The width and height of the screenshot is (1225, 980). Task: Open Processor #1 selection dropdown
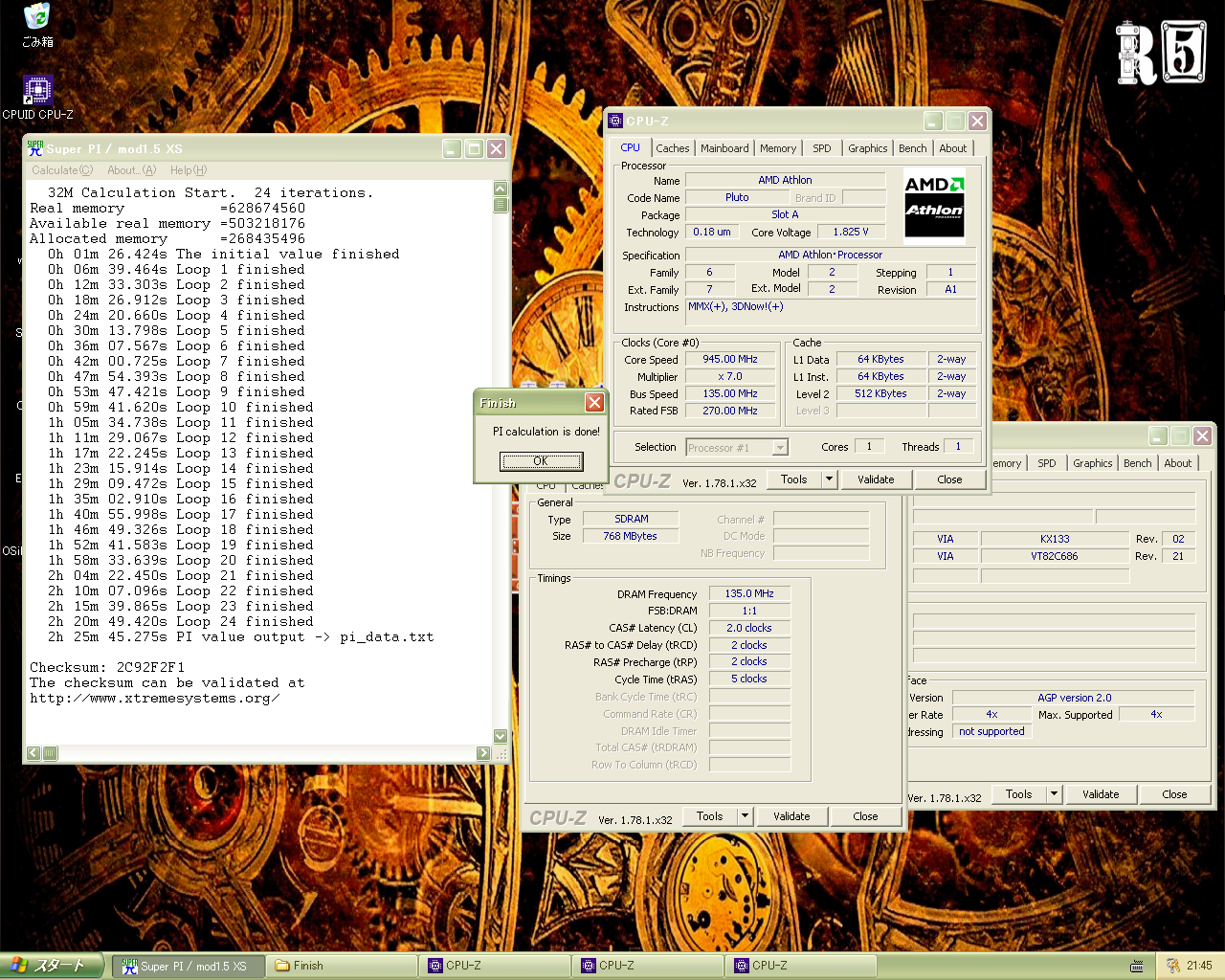point(737,447)
